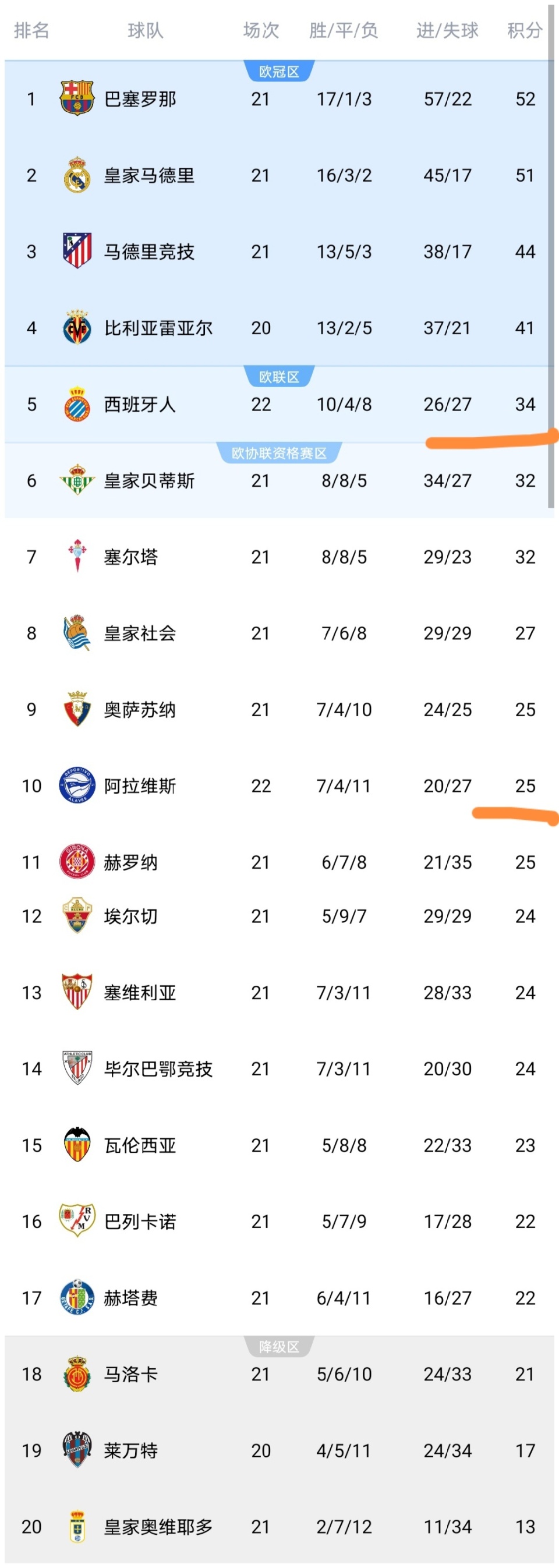Click the 欧冠区 zone label

click(279, 72)
